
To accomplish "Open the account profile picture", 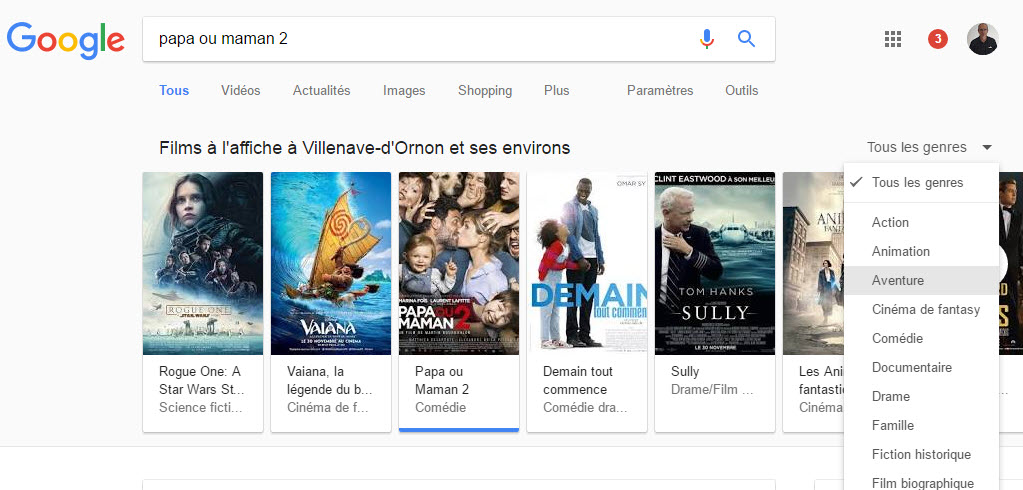I will [983, 39].
